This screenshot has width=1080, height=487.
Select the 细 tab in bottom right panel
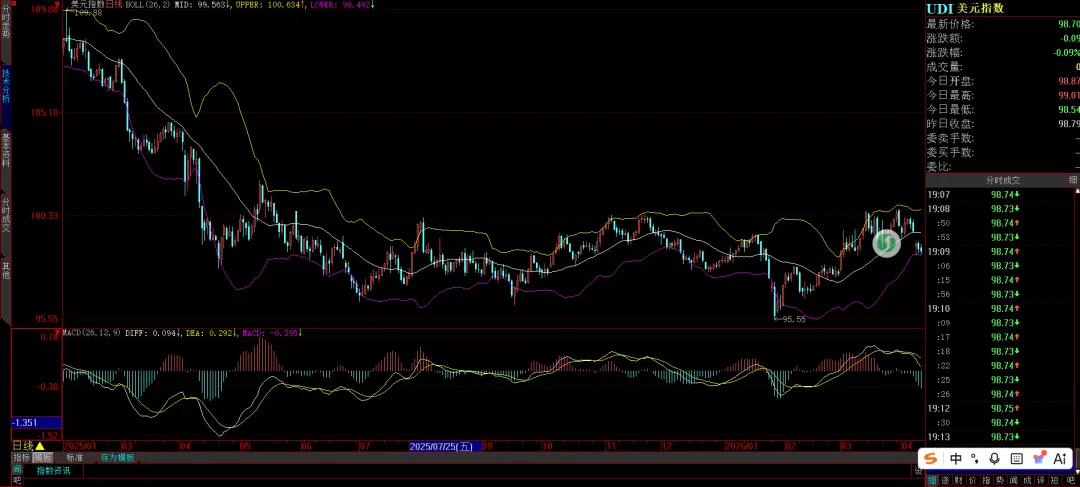pos(932,480)
